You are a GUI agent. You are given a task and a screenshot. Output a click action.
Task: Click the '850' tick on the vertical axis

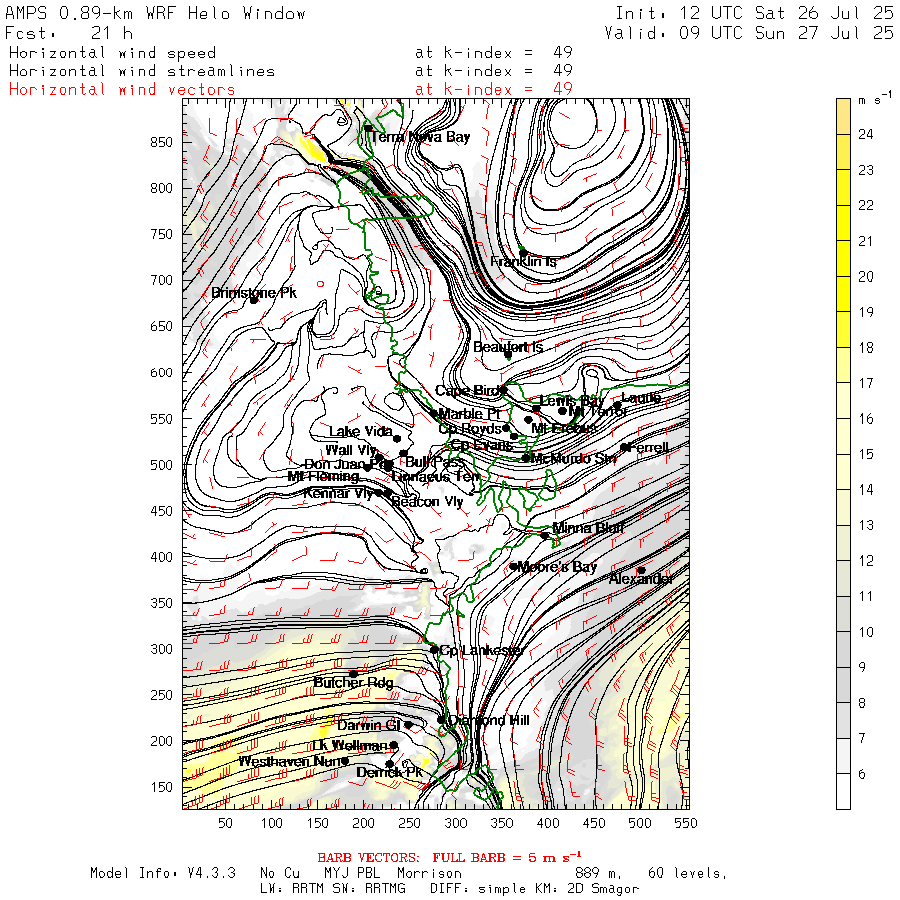click(x=161, y=142)
